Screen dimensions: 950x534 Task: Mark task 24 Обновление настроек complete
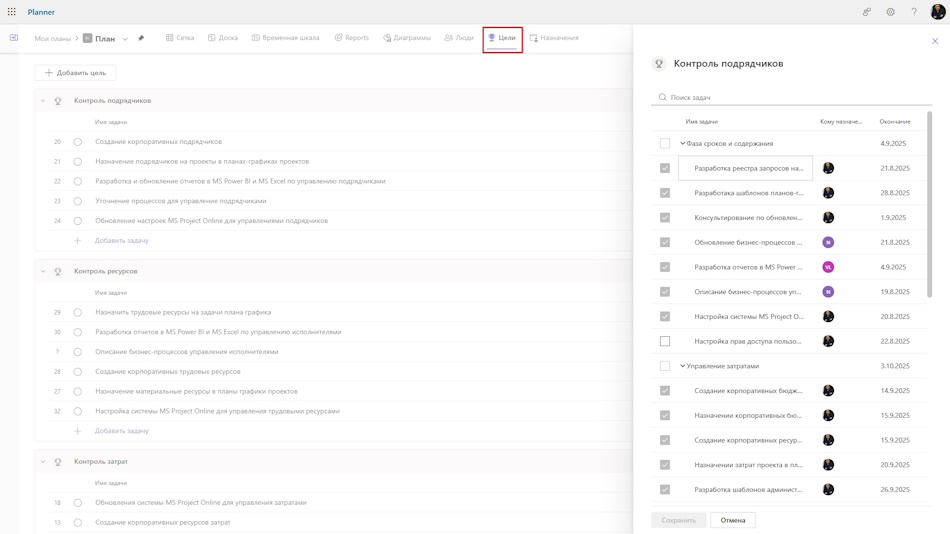click(78, 221)
